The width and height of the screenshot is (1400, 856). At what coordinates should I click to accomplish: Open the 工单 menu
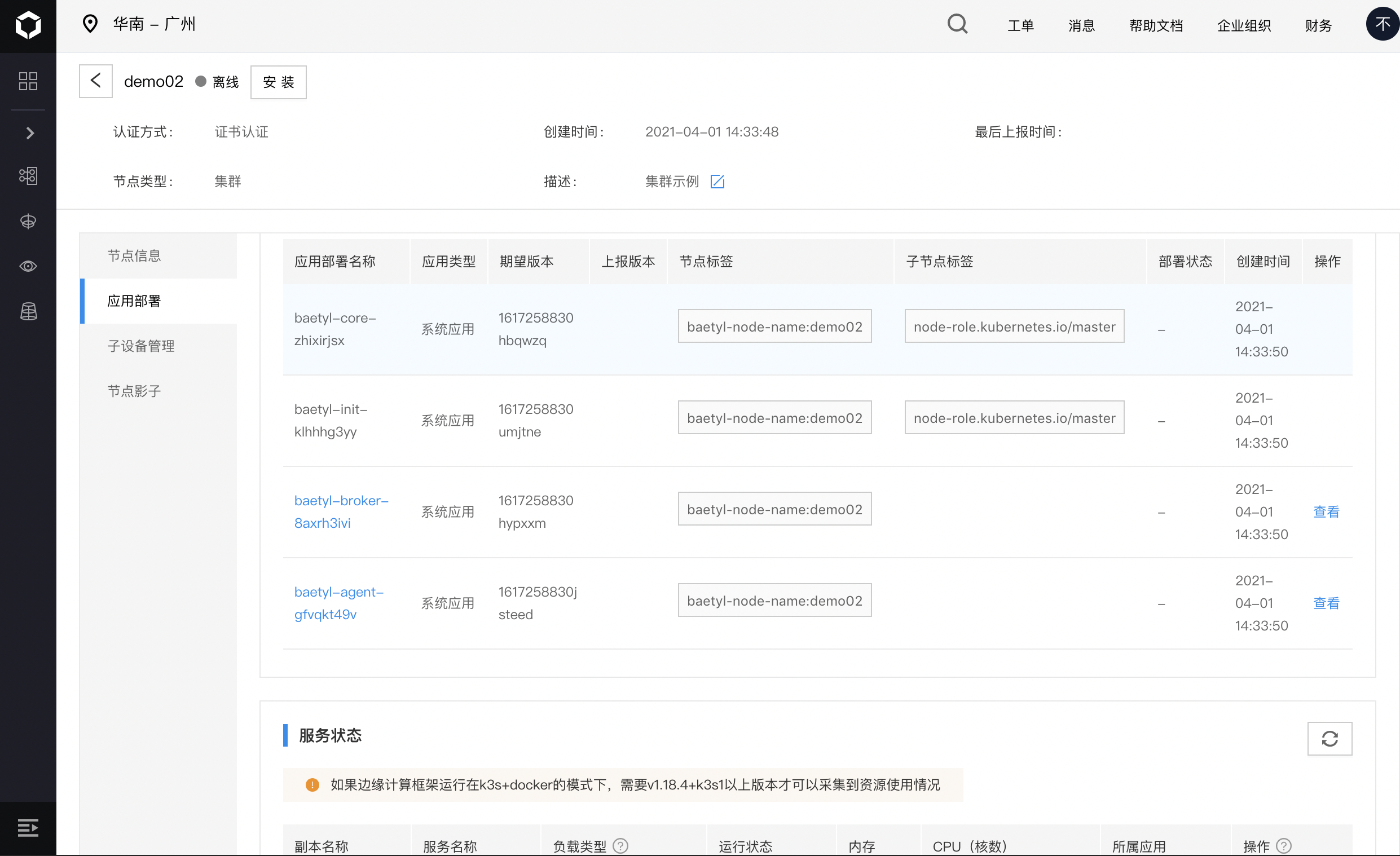point(1020,25)
